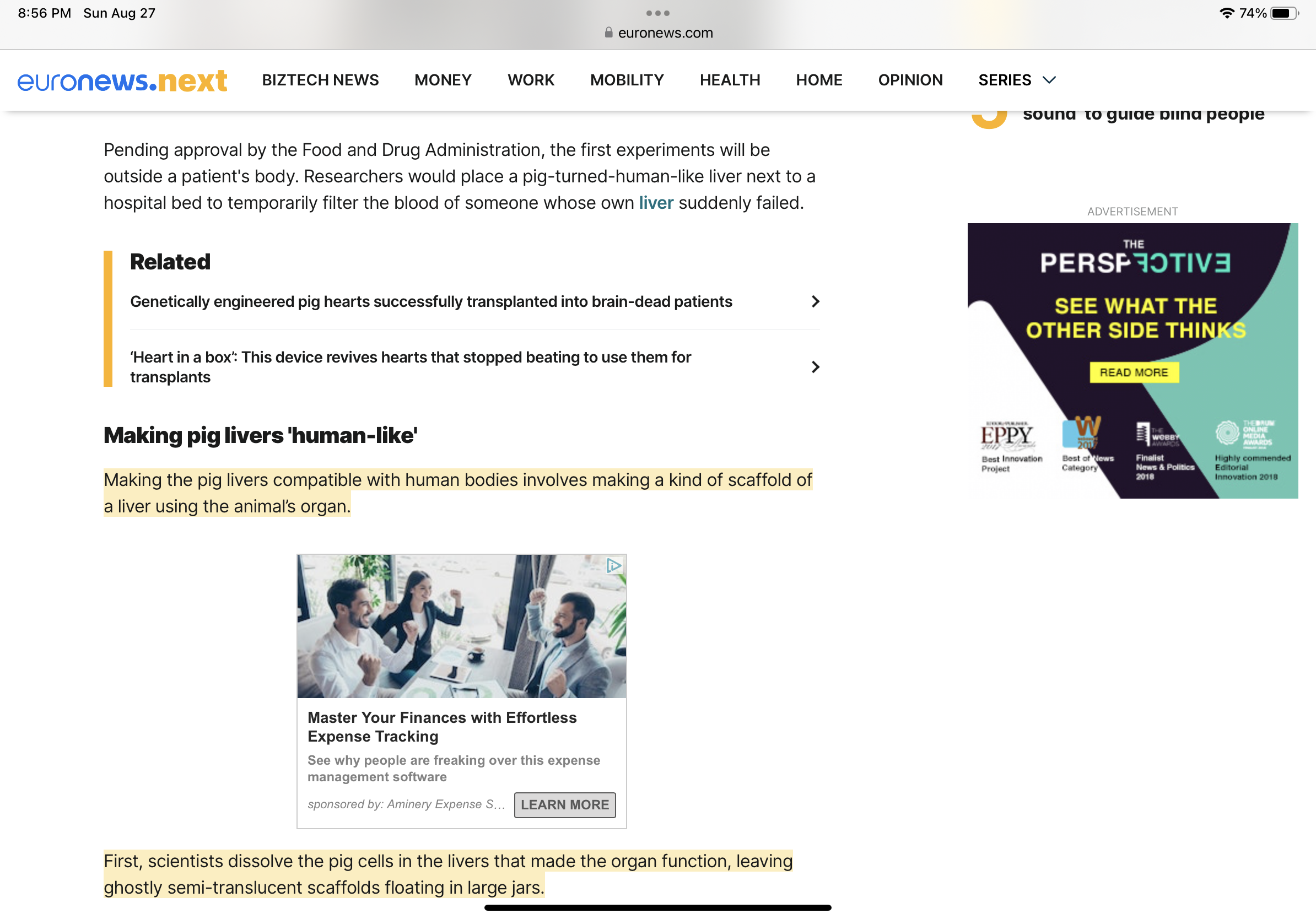
Task: Open the finance ad team photo
Action: click(x=461, y=626)
